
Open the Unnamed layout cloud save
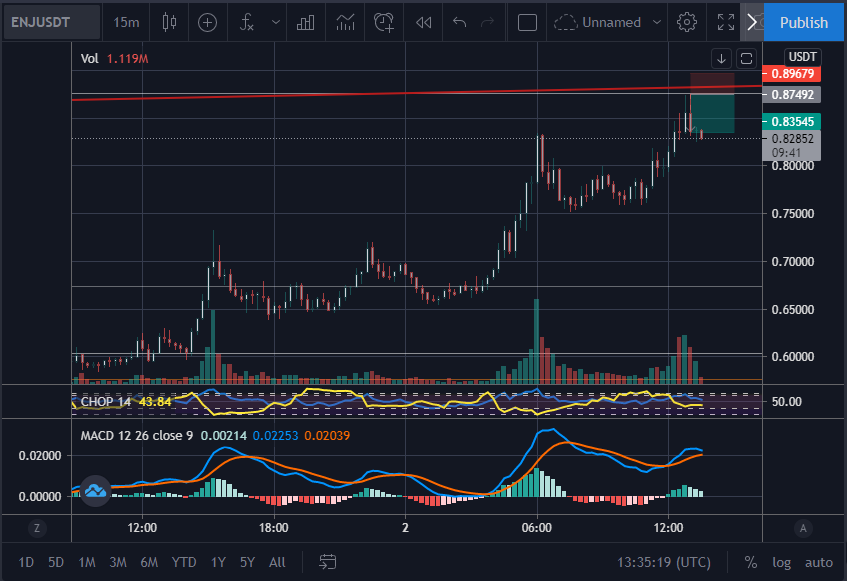pos(597,22)
